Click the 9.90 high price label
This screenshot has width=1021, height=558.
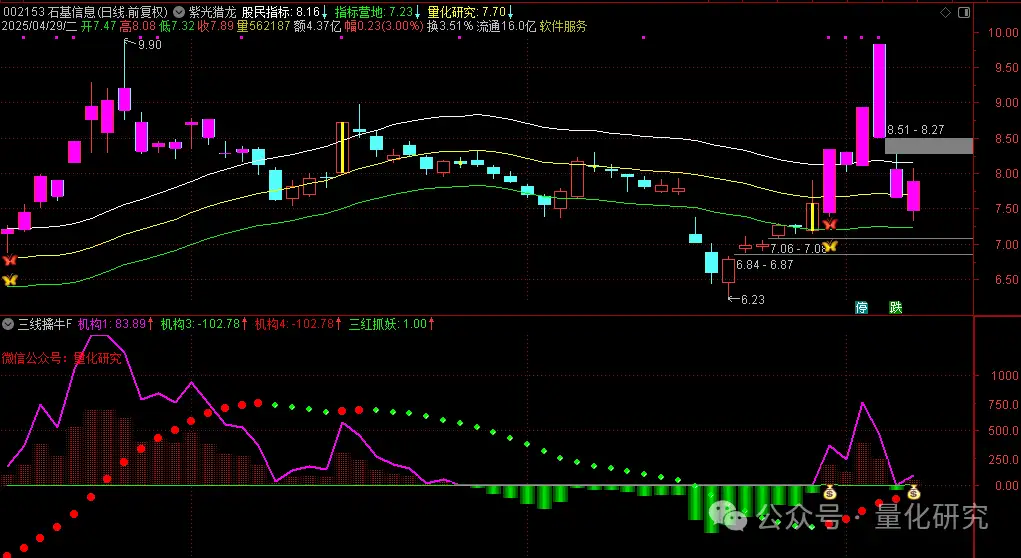pyautogui.click(x=150, y=45)
